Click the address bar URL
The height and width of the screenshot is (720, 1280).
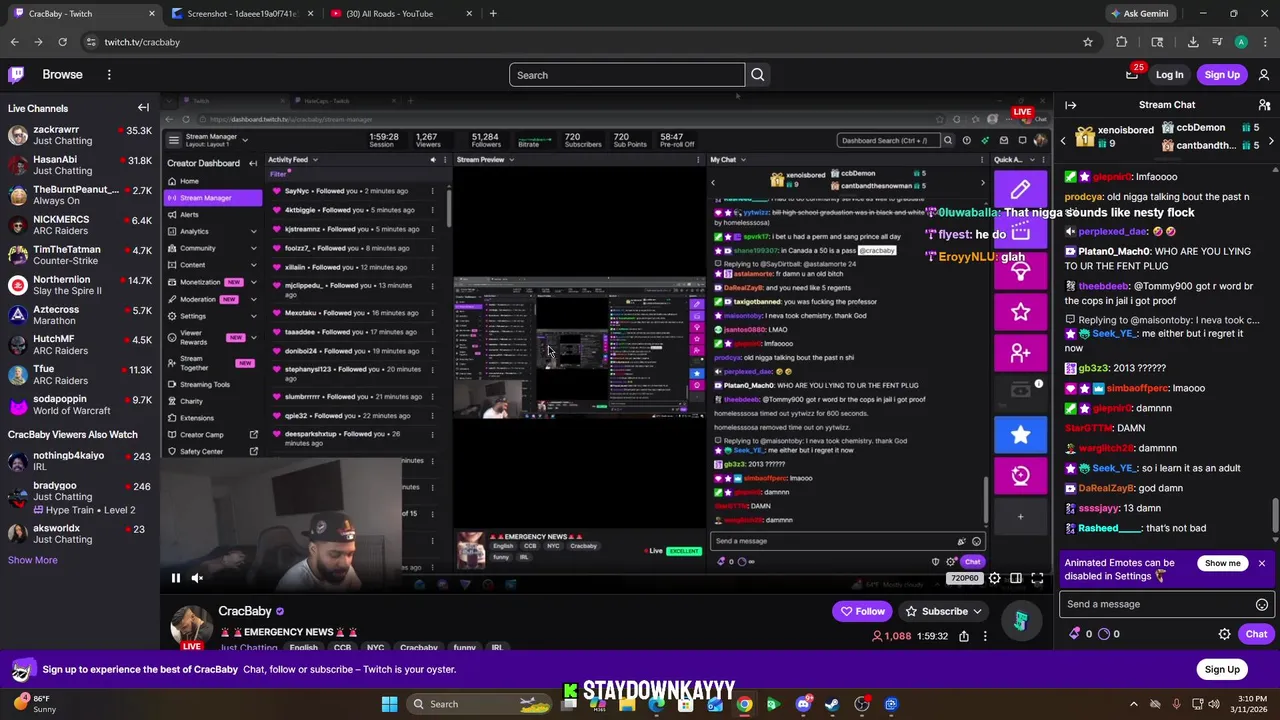[142, 42]
